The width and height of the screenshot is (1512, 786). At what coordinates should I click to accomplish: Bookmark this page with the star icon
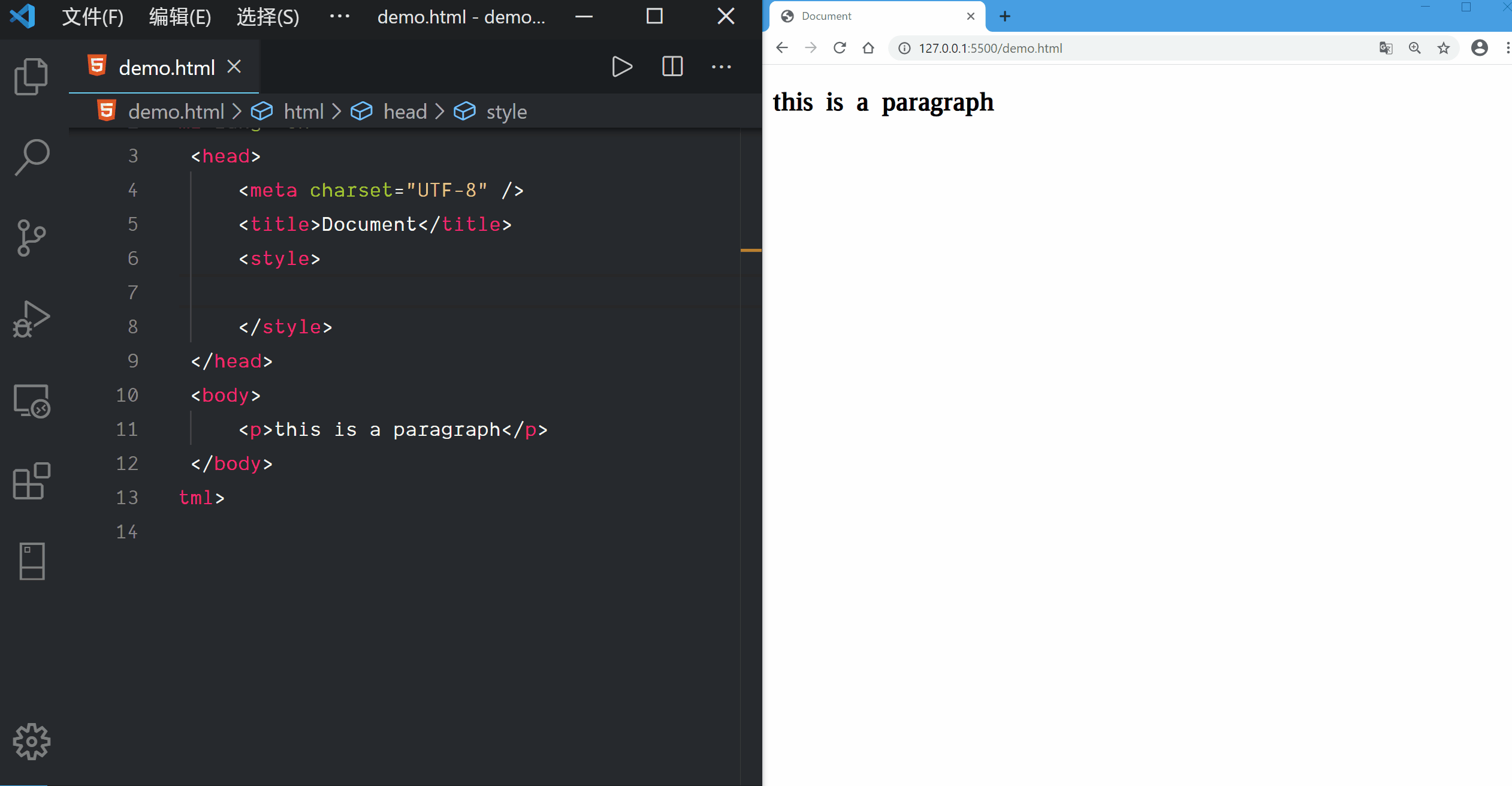(1443, 48)
